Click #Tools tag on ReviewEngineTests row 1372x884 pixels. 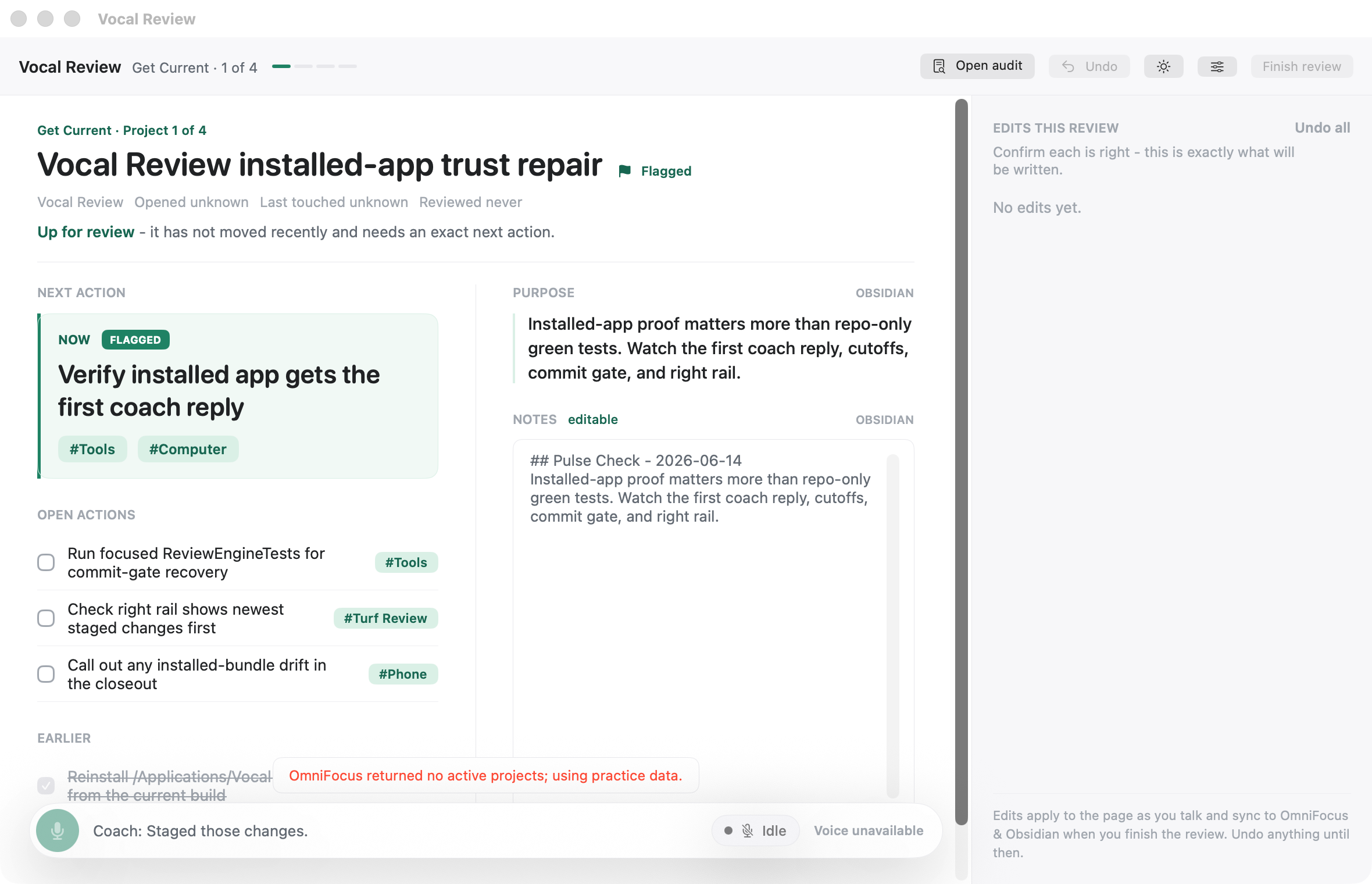[406, 562]
